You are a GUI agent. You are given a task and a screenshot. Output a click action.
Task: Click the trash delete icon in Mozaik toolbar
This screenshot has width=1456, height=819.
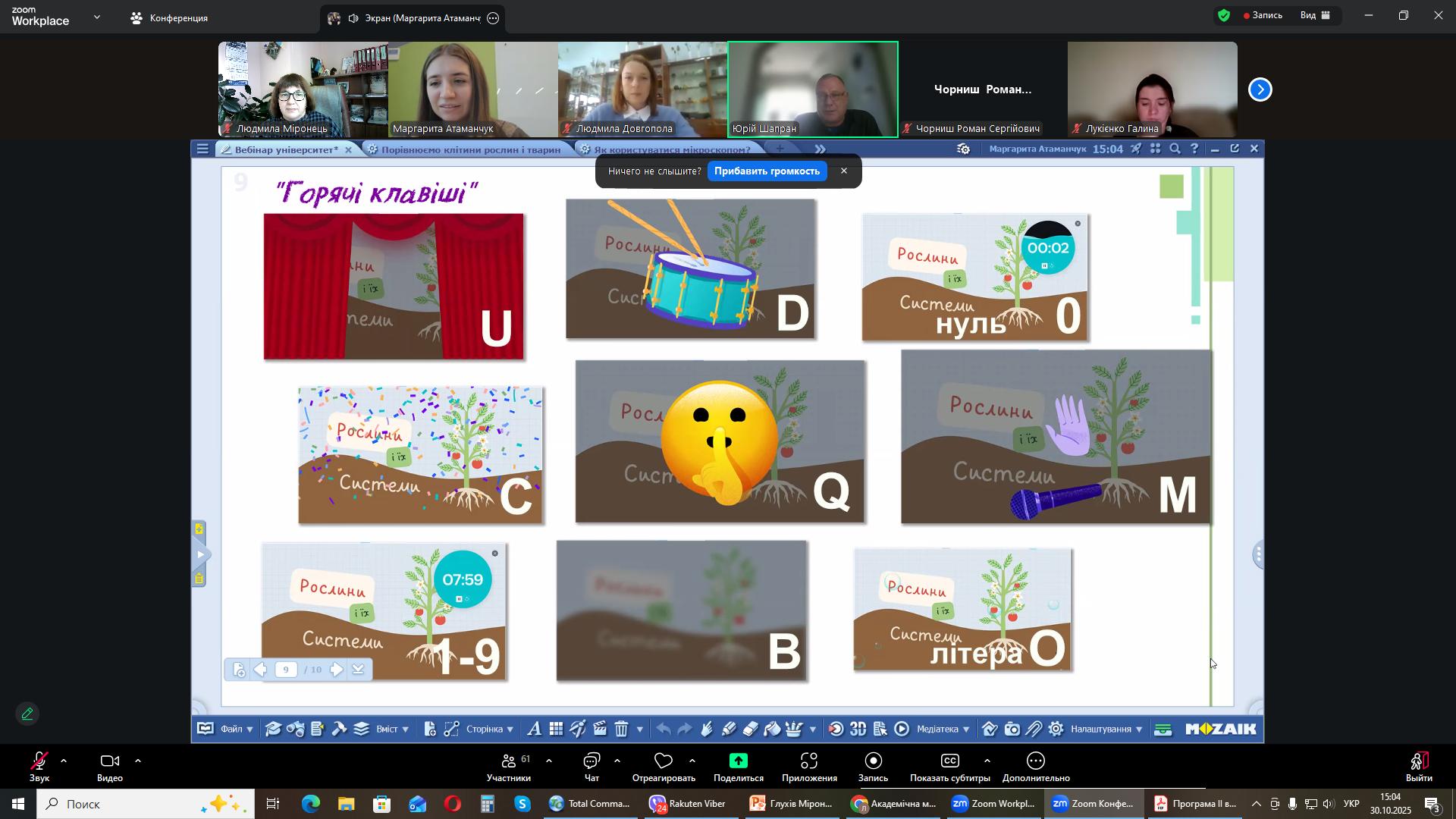coord(621,730)
